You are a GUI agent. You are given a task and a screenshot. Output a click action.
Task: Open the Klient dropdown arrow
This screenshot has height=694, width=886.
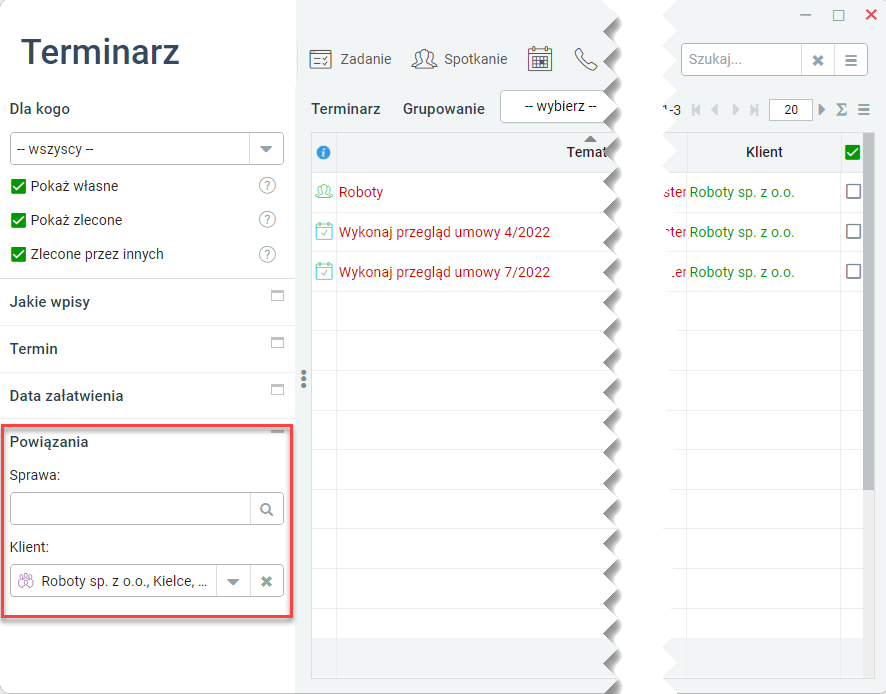(x=233, y=582)
